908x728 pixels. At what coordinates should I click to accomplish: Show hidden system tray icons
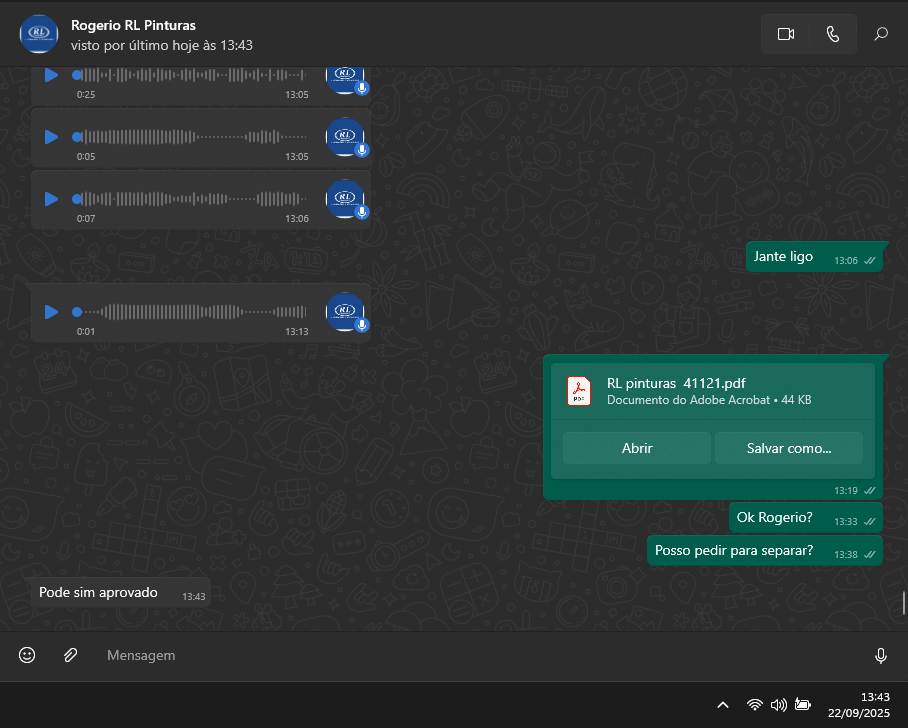(x=723, y=704)
